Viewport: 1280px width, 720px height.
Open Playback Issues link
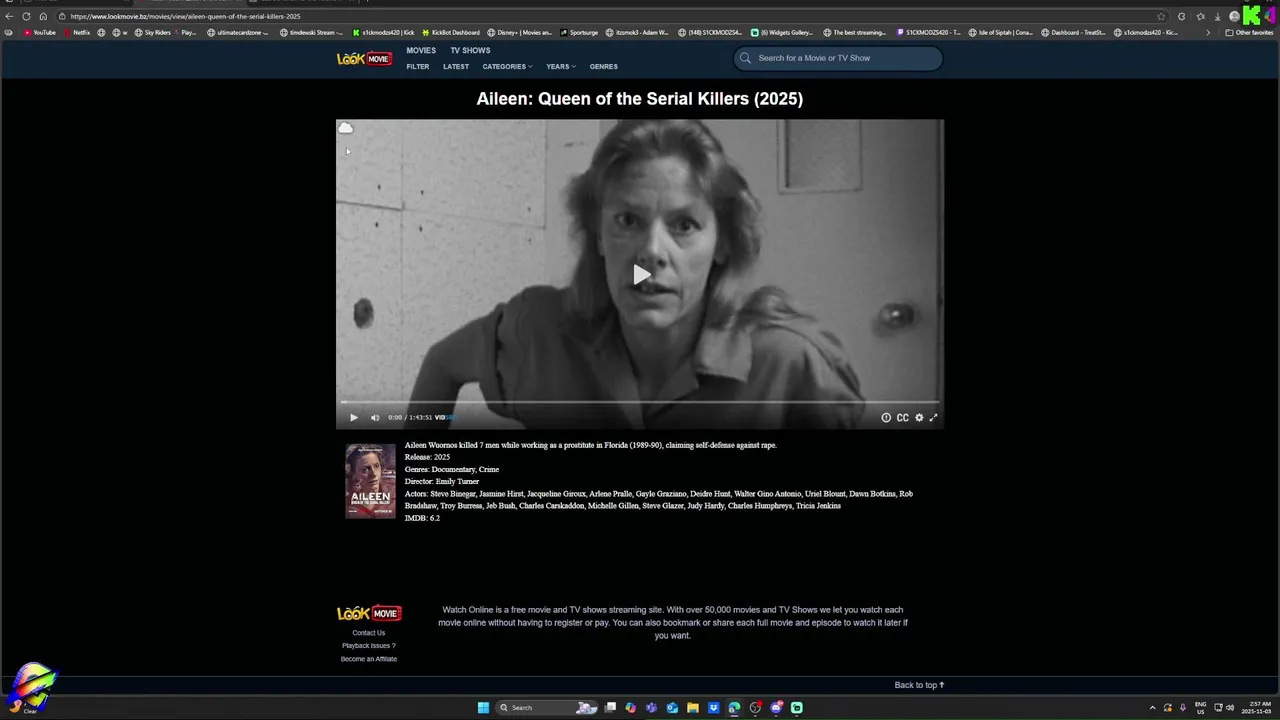(369, 646)
